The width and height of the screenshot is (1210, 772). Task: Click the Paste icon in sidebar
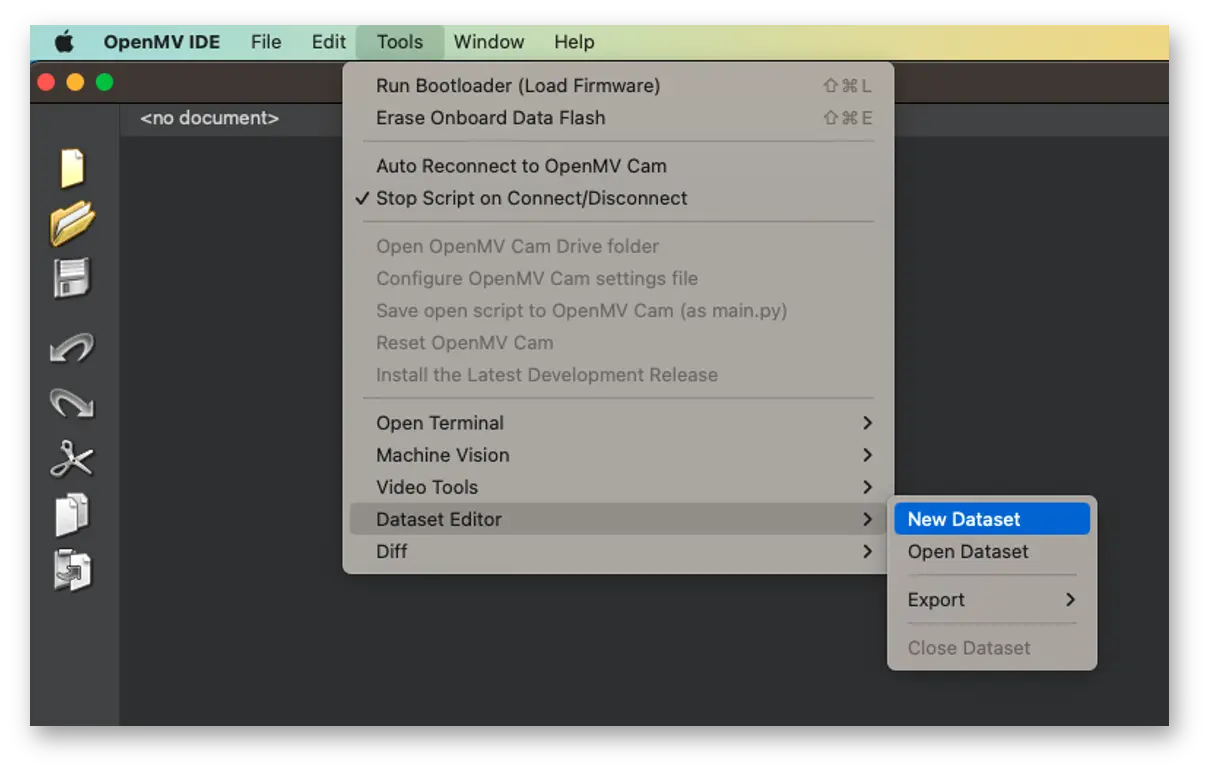[72, 571]
